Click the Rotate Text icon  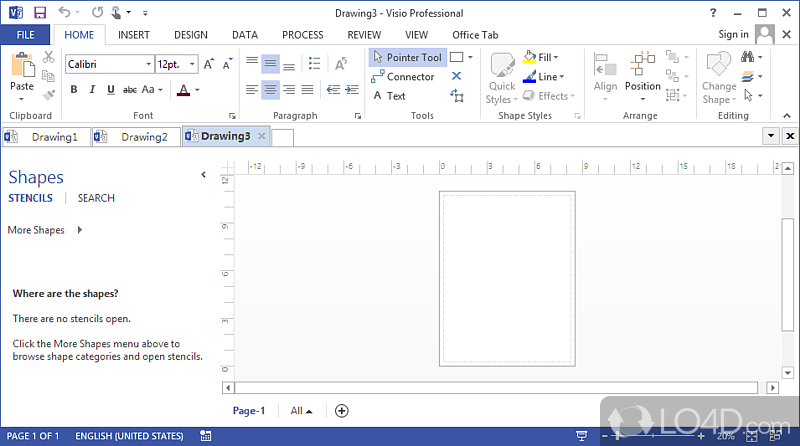(341, 64)
